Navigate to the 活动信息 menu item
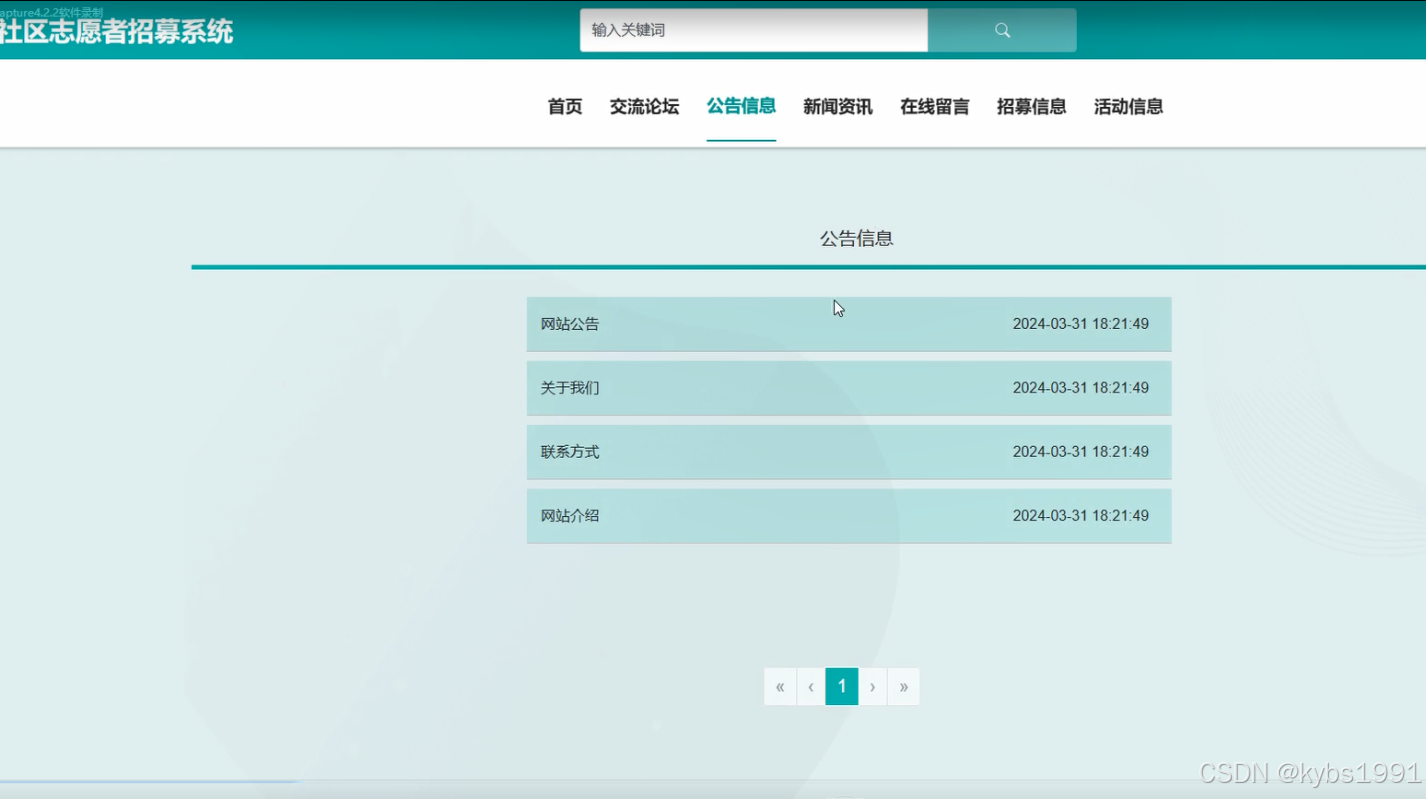The image size is (1426, 799). [x=1128, y=106]
